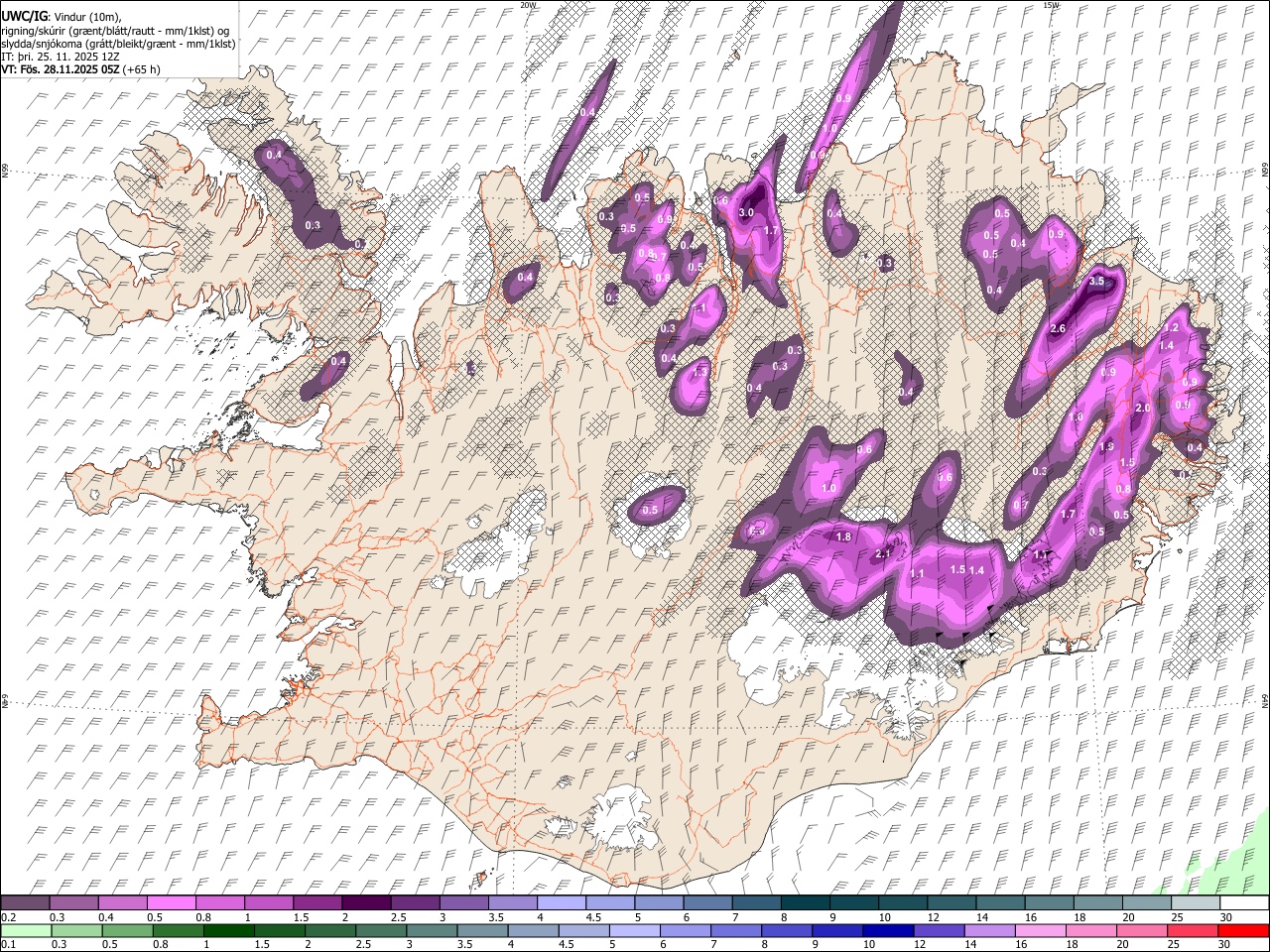Choose the 12 swatch in the upper snow scale
Image resolution: width=1270 pixels, height=952 pixels.
click(952, 902)
